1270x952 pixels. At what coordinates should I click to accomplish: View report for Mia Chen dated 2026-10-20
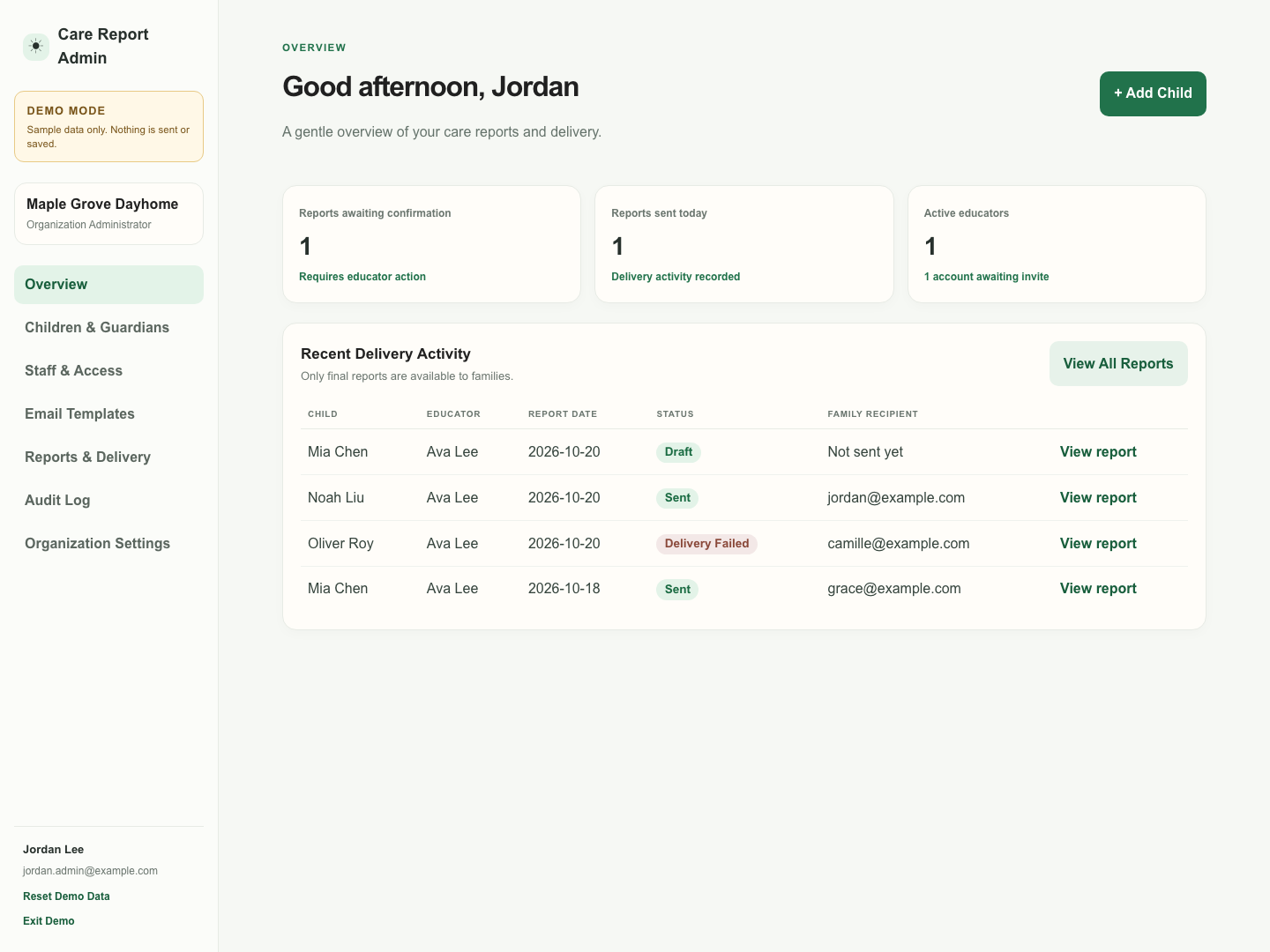(1098, 452)
